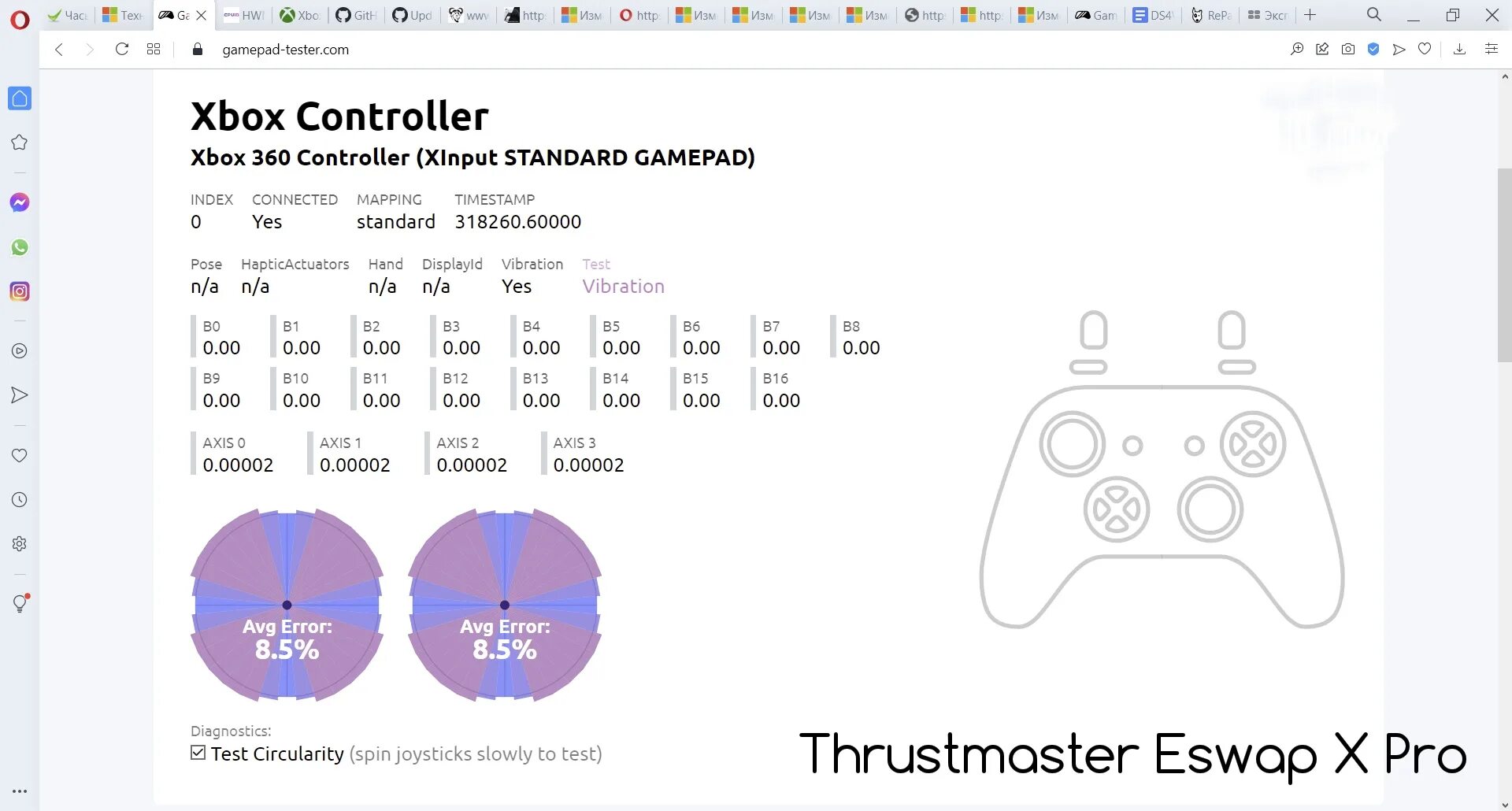Open the tab search magnifier
Screen dimensions: 1512x811
[x=1374, y=15]
